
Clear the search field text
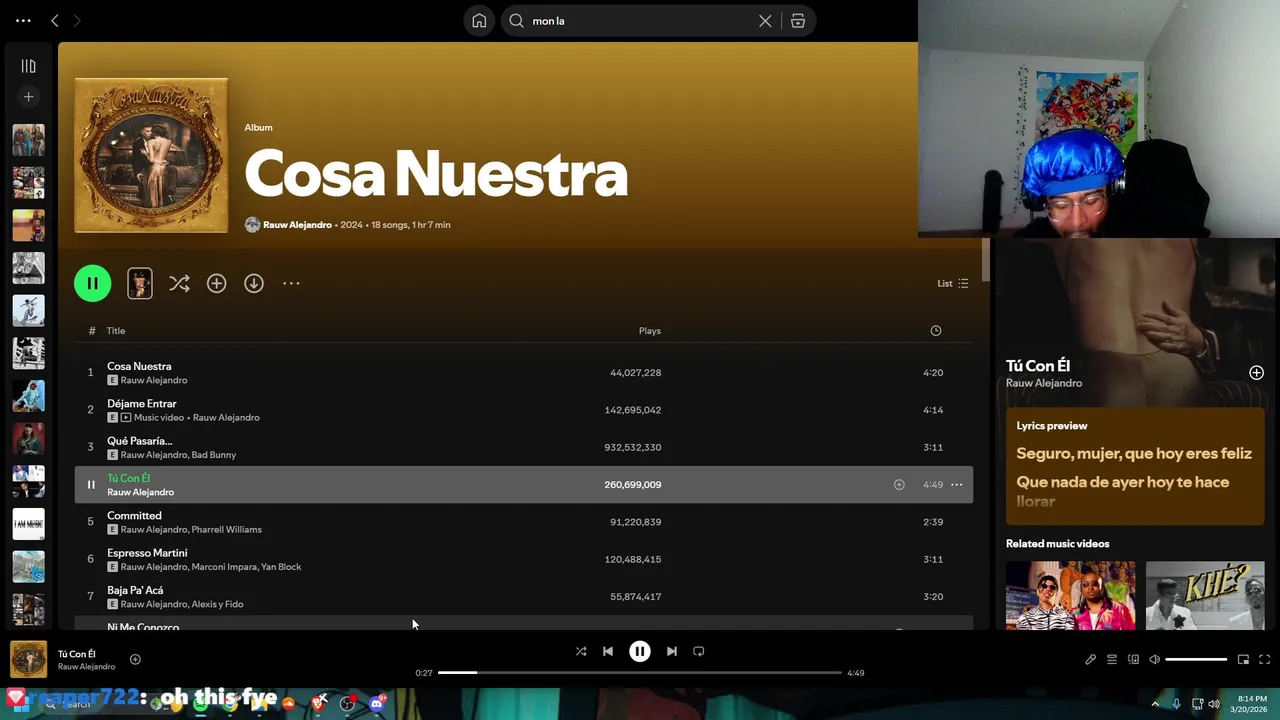[x=765, y=21]
